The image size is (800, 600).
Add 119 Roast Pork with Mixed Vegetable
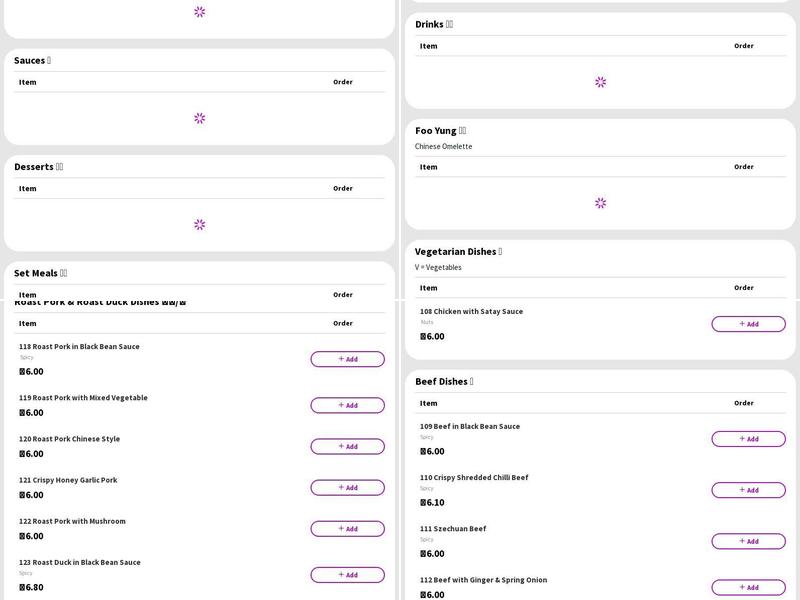tap(347, 405)
